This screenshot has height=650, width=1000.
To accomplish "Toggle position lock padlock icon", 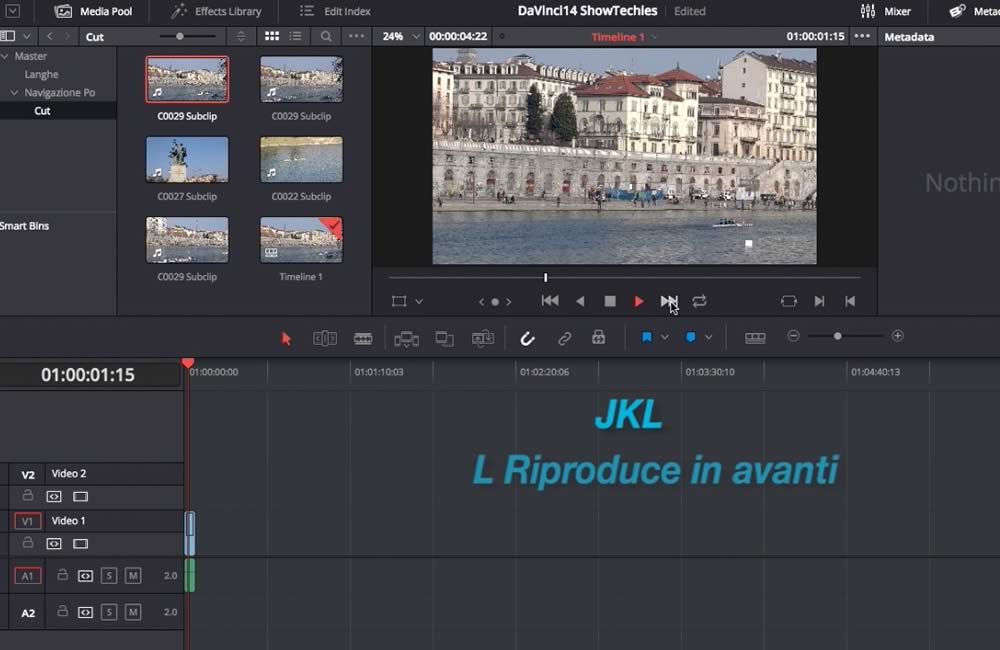I will pos(598,337).
